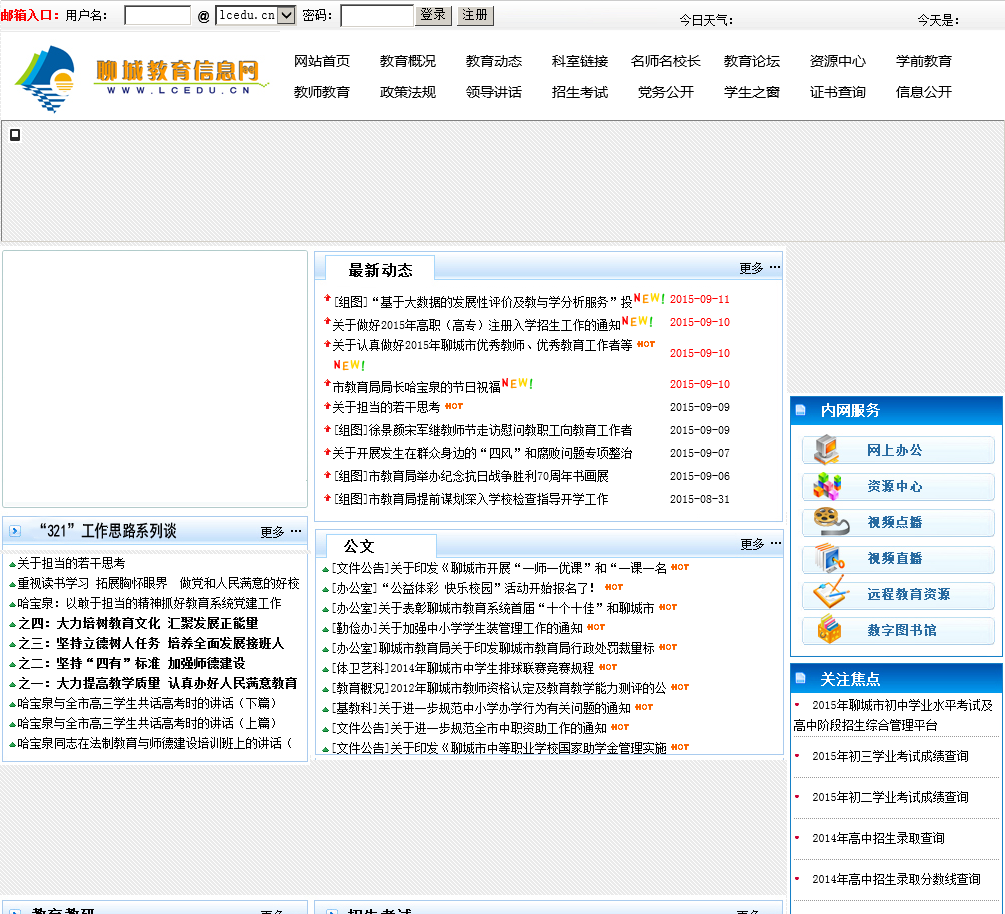Open 政策法规 menu item
Viewport: 1005px width, 914px height.
(x=408, y=92)
